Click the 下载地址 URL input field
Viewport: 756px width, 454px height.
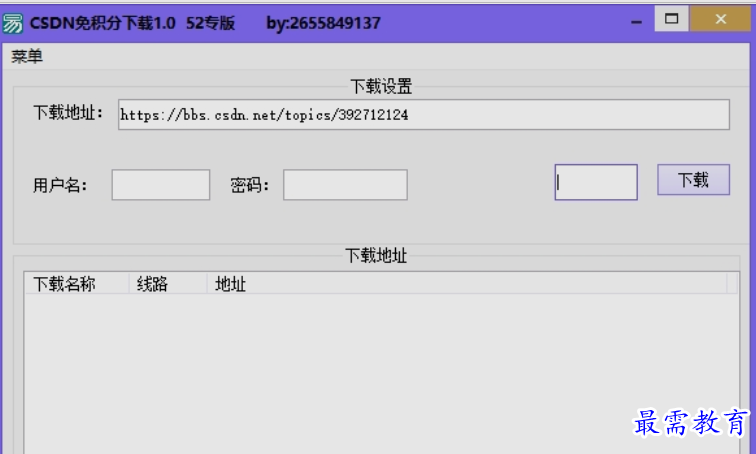pyautogui.click(x=424, y=115)
